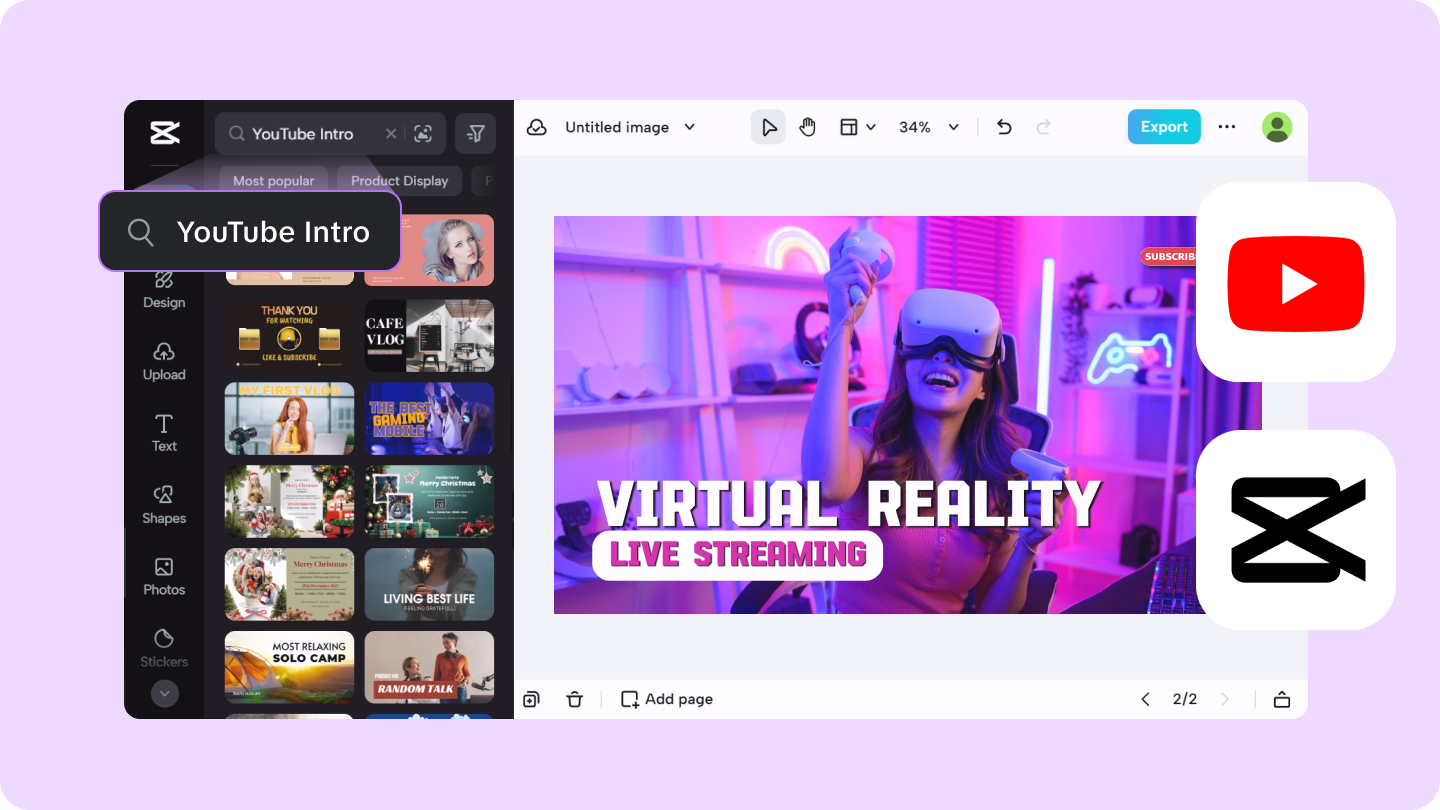Image resolution: width=1440 pixels, height=810 pixels.
Task: Open the more options ellipsis menu
Action: [x=1227, y=127]
